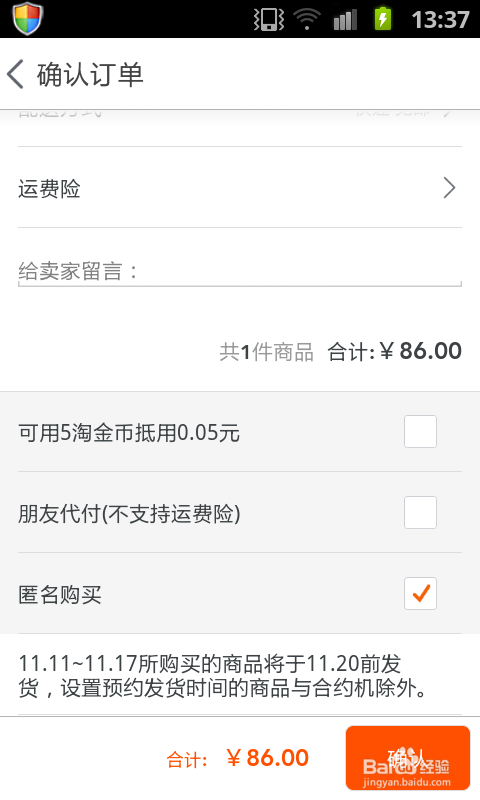The height and width of the screenshot is (800, 480).
Task: Tap the security shield icon in status bar
Action: coord(28,18)
